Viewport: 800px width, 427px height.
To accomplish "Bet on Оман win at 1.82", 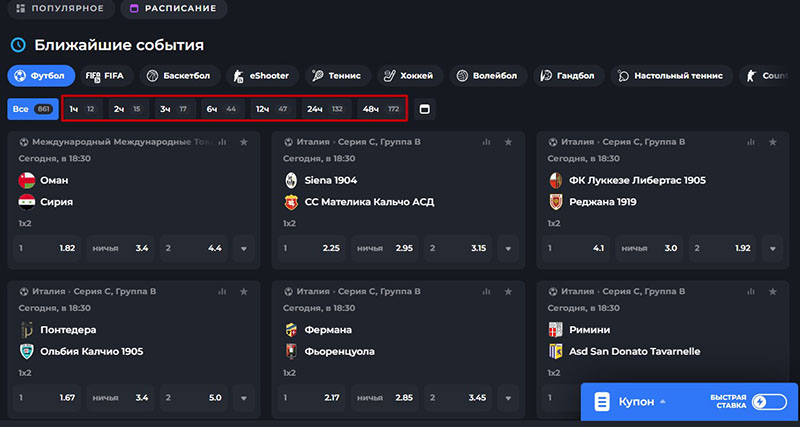I will (48, 248).
